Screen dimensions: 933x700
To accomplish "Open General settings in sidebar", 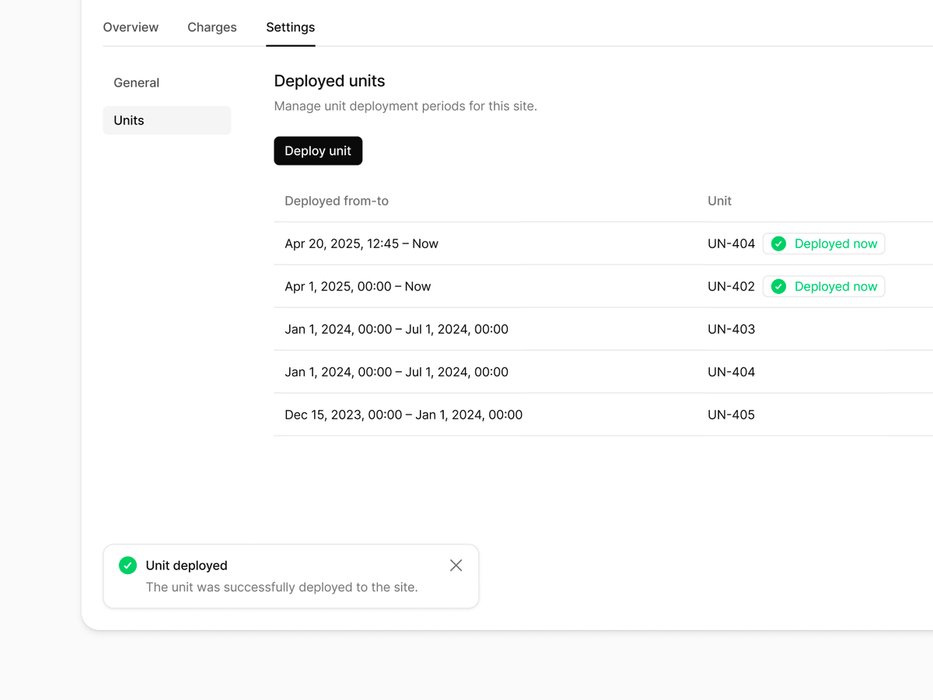I will pos(137,83).
